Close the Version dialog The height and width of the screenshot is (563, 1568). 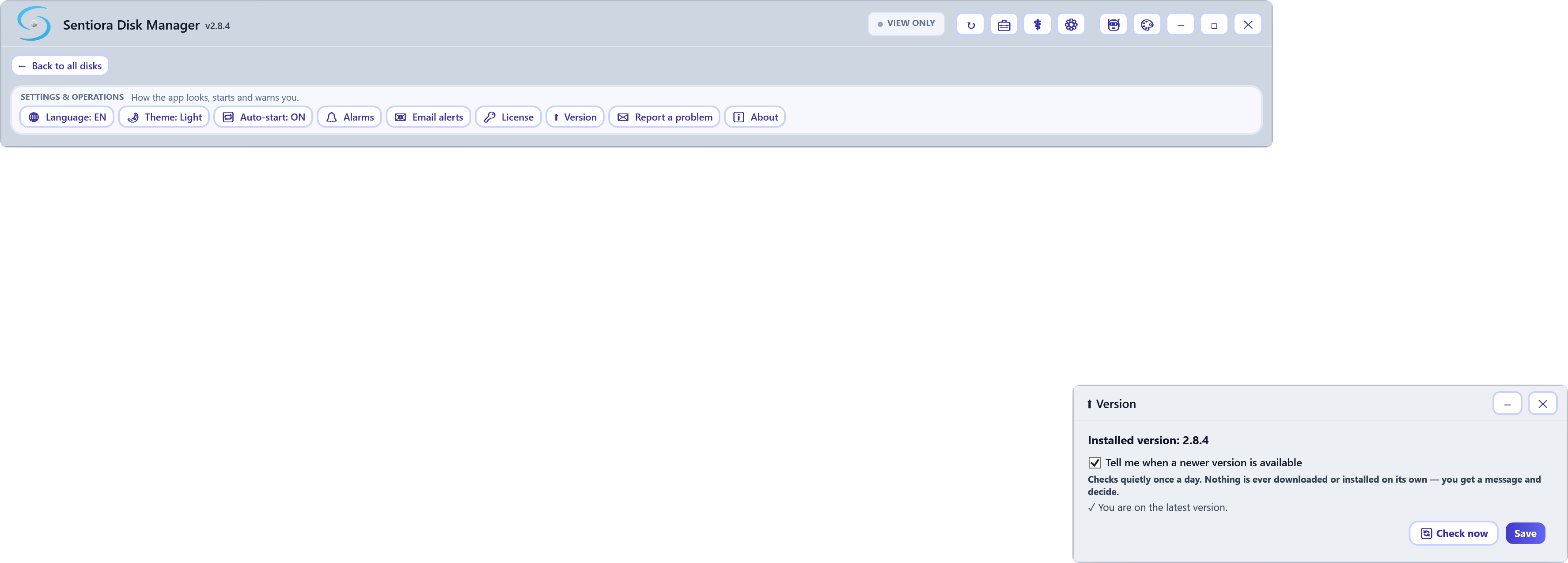coord(1542,404)
